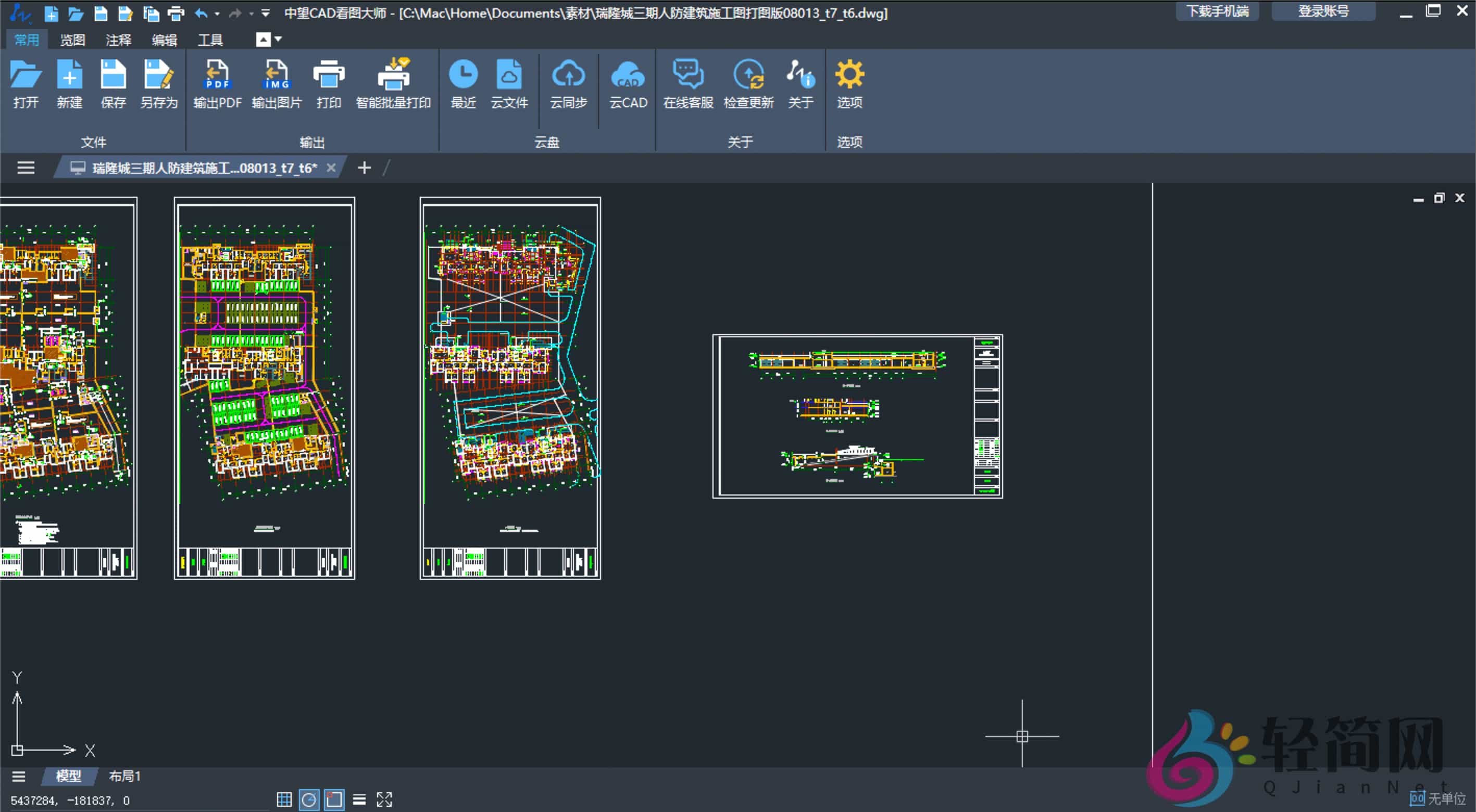Click the 下载手机端 button

pos(1217,11)
